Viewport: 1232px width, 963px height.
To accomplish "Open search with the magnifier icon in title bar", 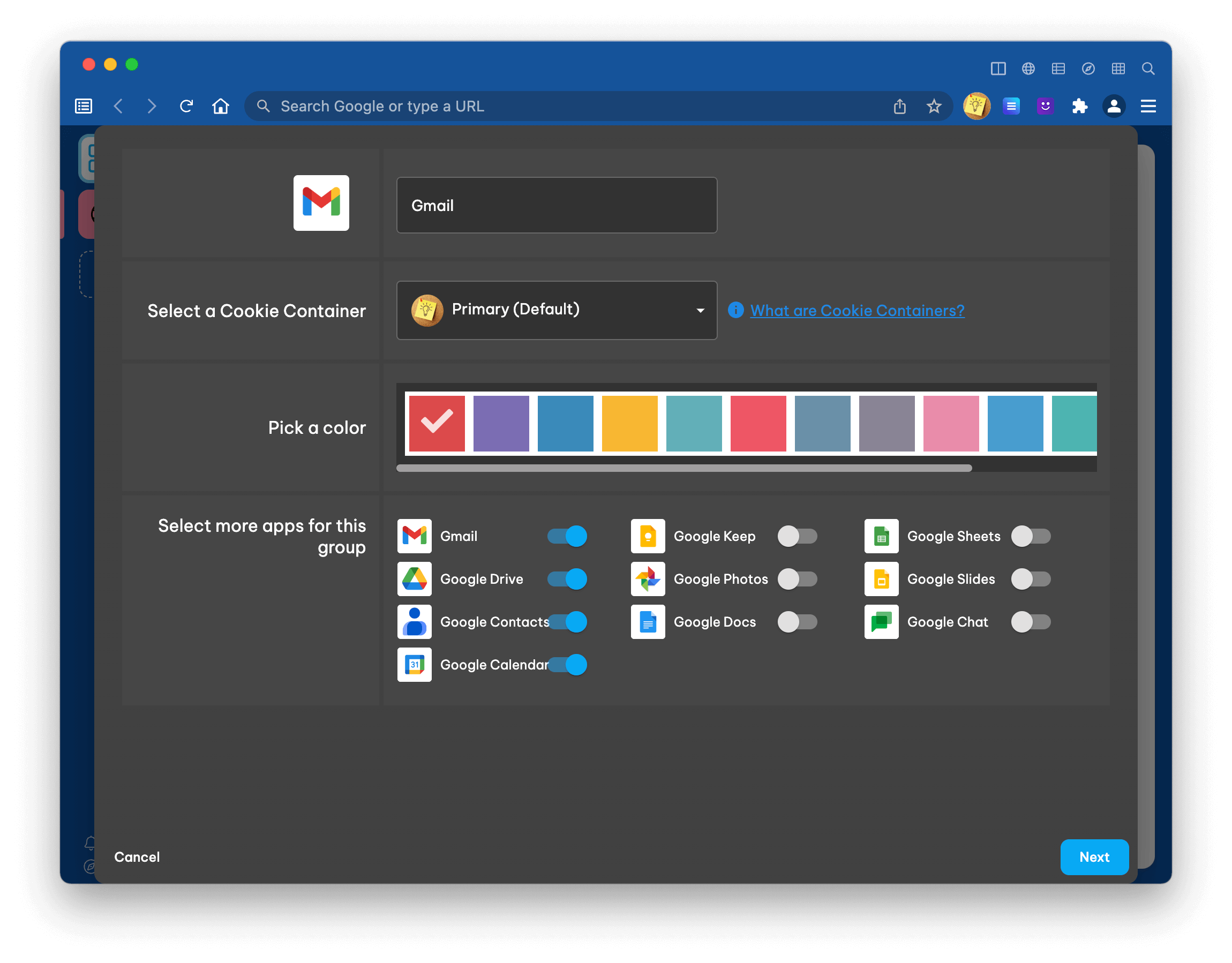I will pos(1147,68).
